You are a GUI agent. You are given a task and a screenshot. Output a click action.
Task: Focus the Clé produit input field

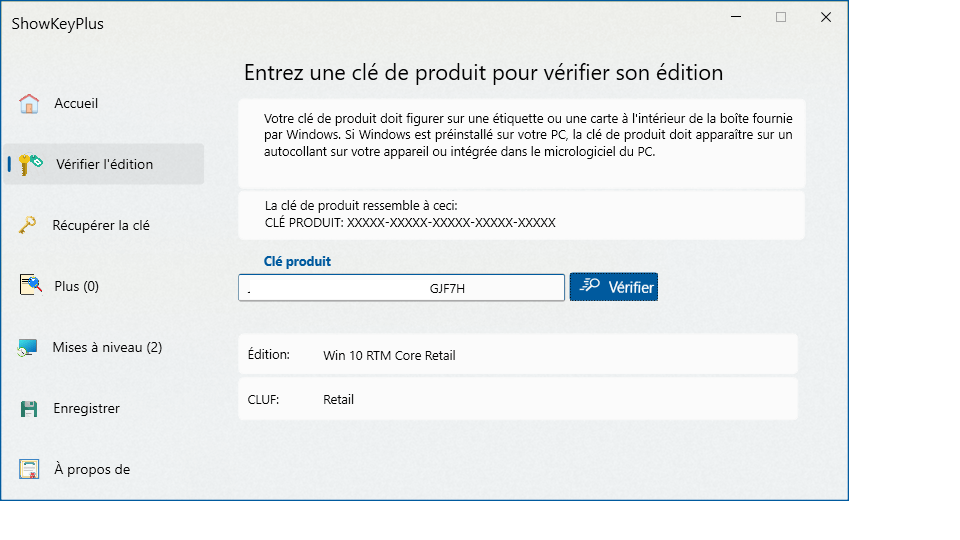pos(402,288)
